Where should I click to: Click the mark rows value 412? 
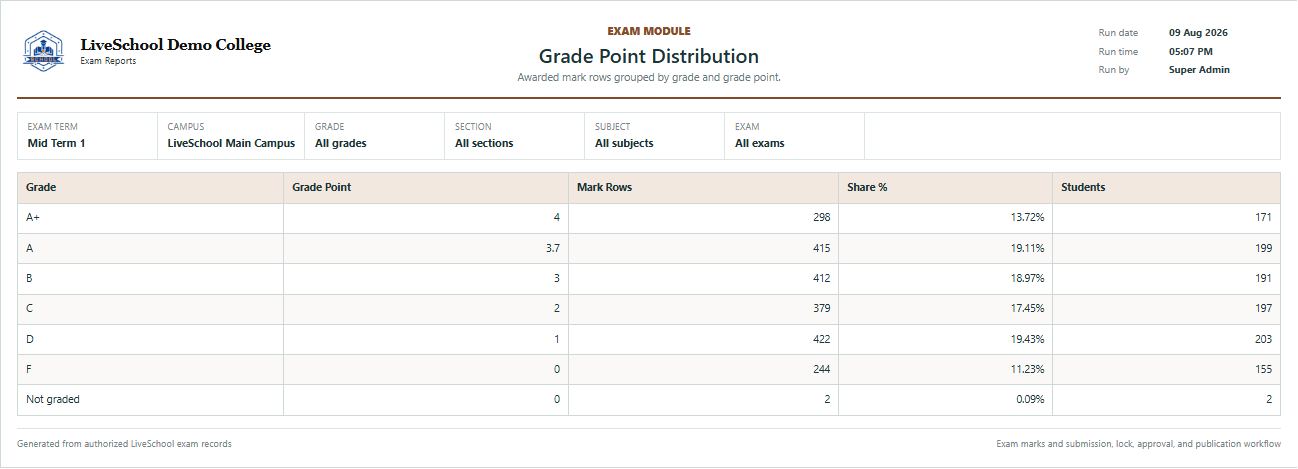click(x=821, y=278)
